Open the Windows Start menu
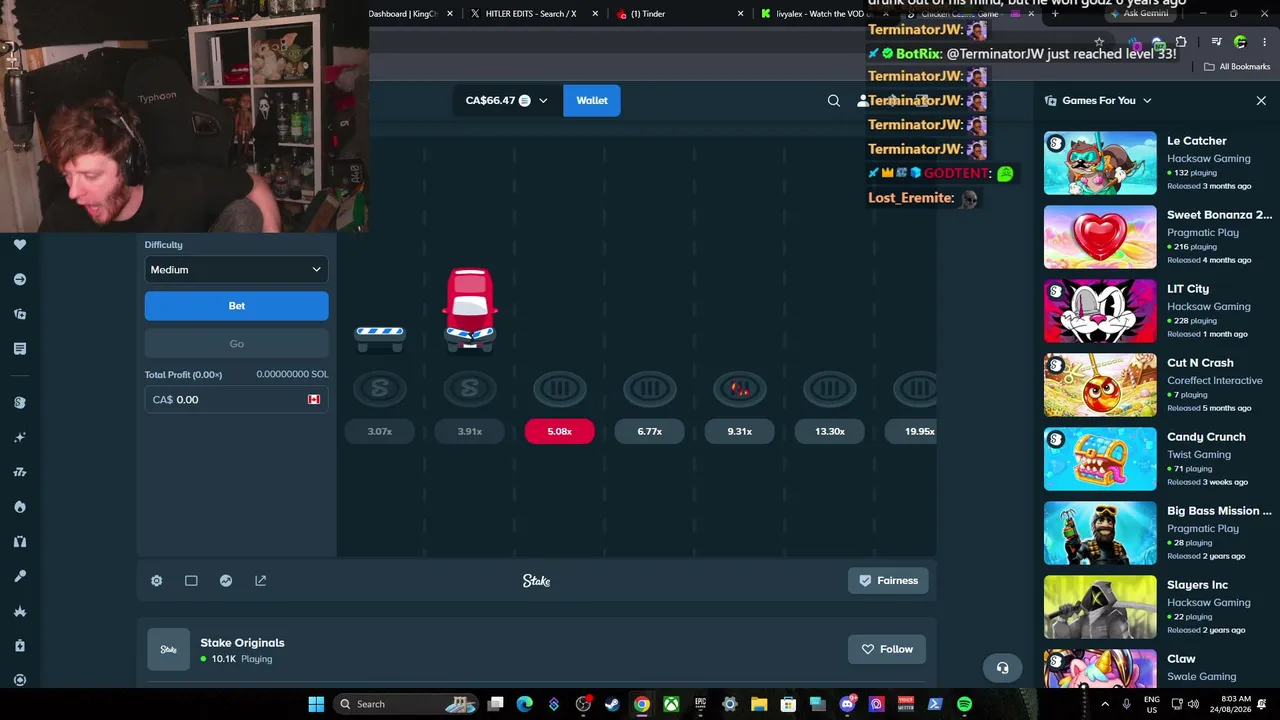 pos(316,704)
